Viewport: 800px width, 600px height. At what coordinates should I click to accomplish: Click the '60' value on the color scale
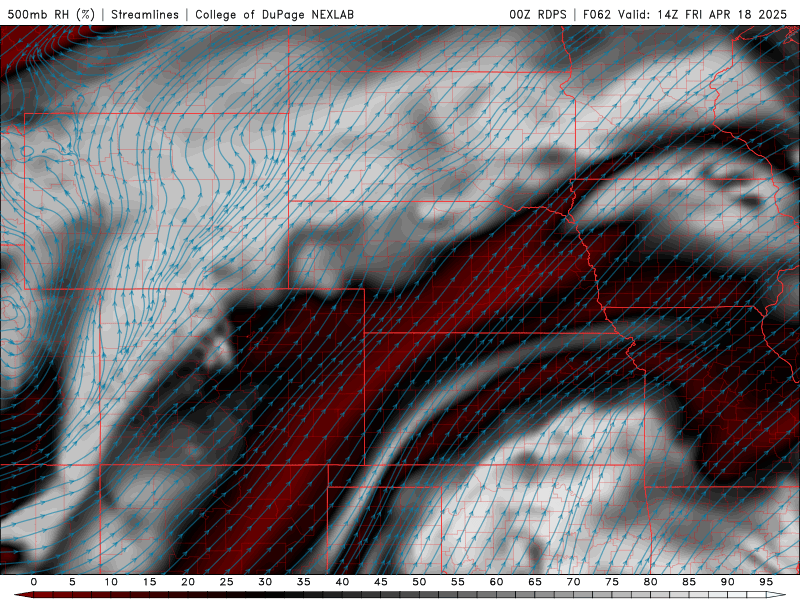tap(496, 582)
